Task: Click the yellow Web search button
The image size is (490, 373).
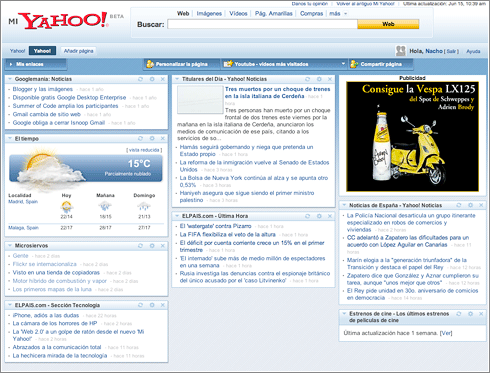Action: (x=388, y=24)
